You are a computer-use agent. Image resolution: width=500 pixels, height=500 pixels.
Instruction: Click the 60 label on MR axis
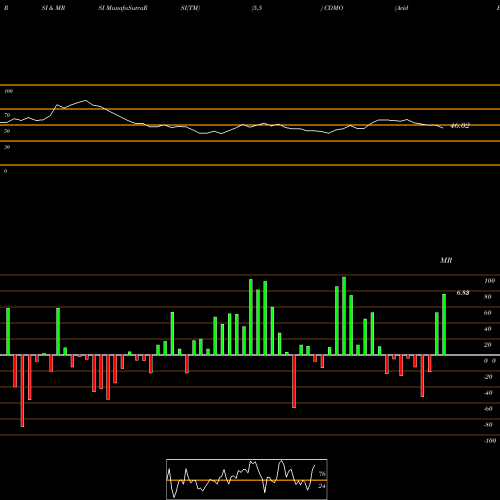pyautogui.click(x=488, y=313)
